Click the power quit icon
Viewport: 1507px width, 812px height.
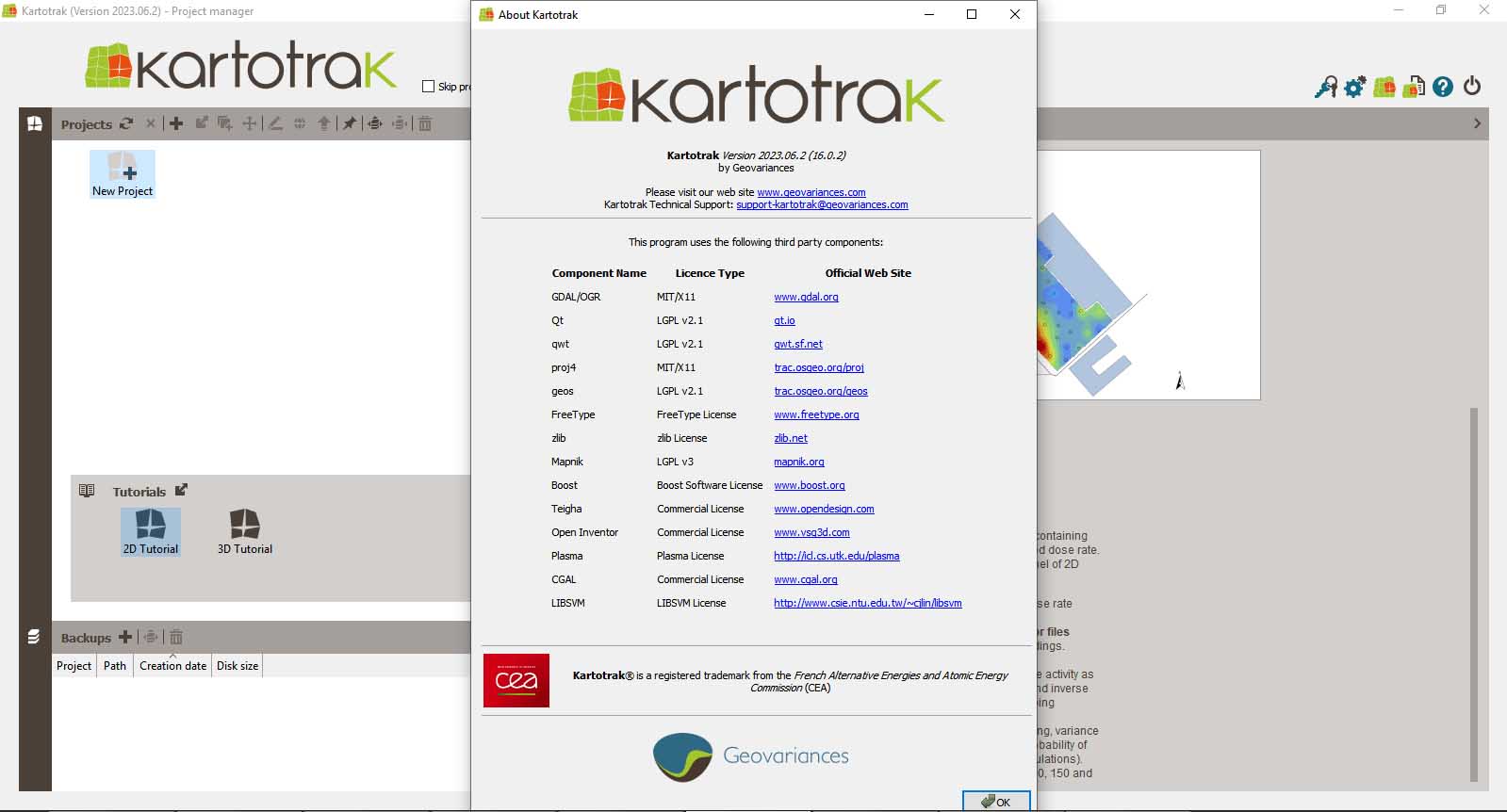click(1472, 87)
